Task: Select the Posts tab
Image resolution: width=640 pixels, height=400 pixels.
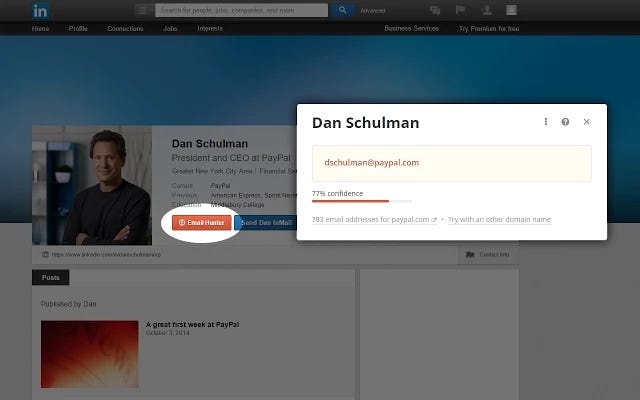Action: click(x=51, y=278)
